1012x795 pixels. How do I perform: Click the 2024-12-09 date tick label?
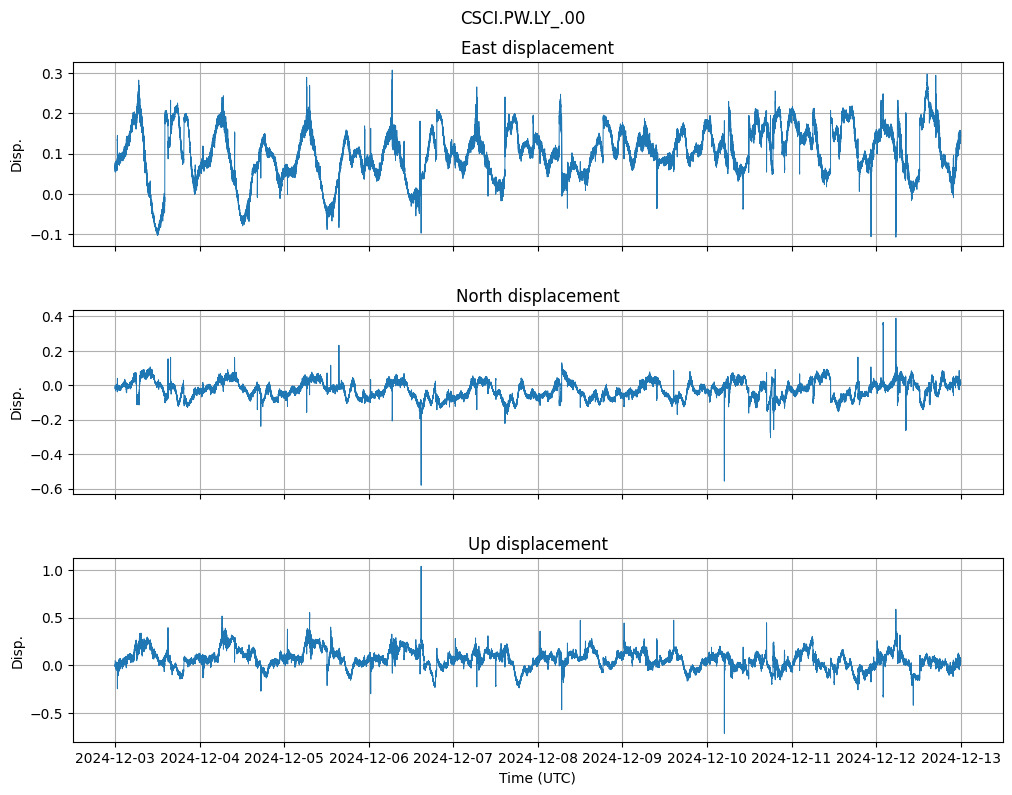(x=622, y=758)
